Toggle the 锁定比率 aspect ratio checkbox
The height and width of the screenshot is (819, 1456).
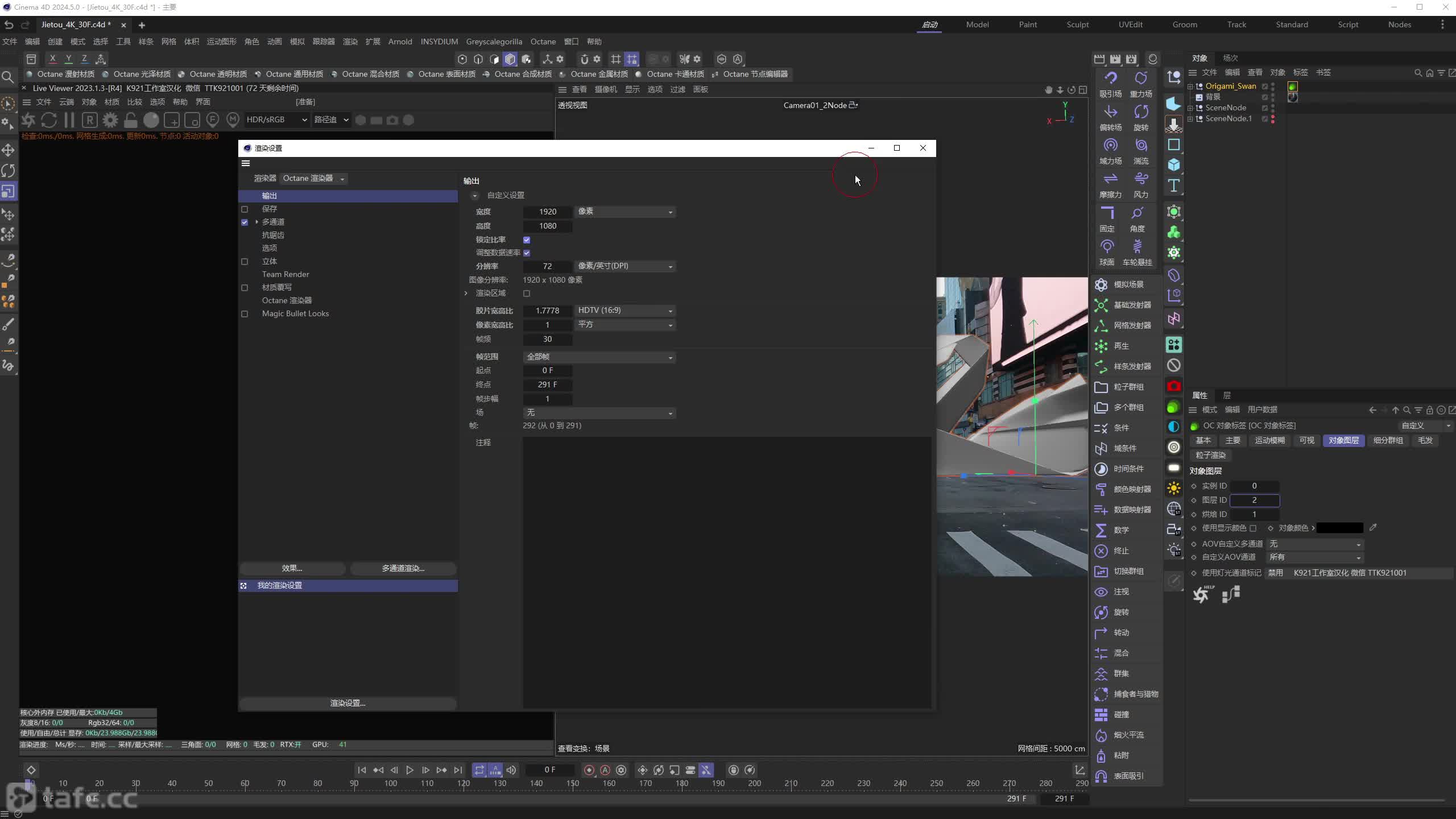(527, 239)
